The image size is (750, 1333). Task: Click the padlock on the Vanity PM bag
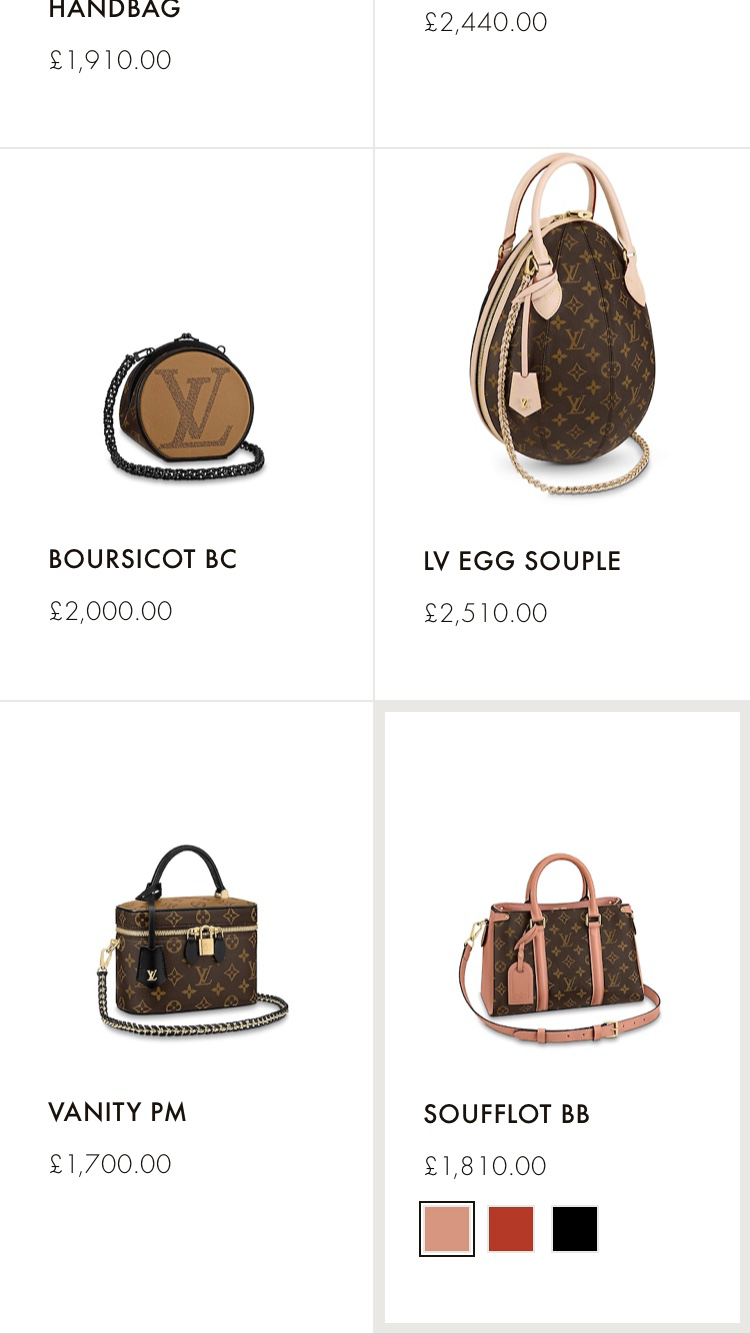click(206, 941)
